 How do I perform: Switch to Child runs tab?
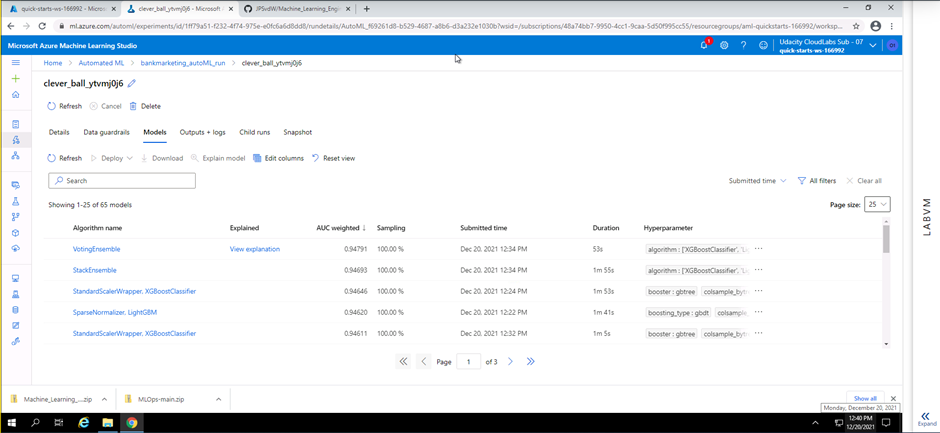coord(255,132)
